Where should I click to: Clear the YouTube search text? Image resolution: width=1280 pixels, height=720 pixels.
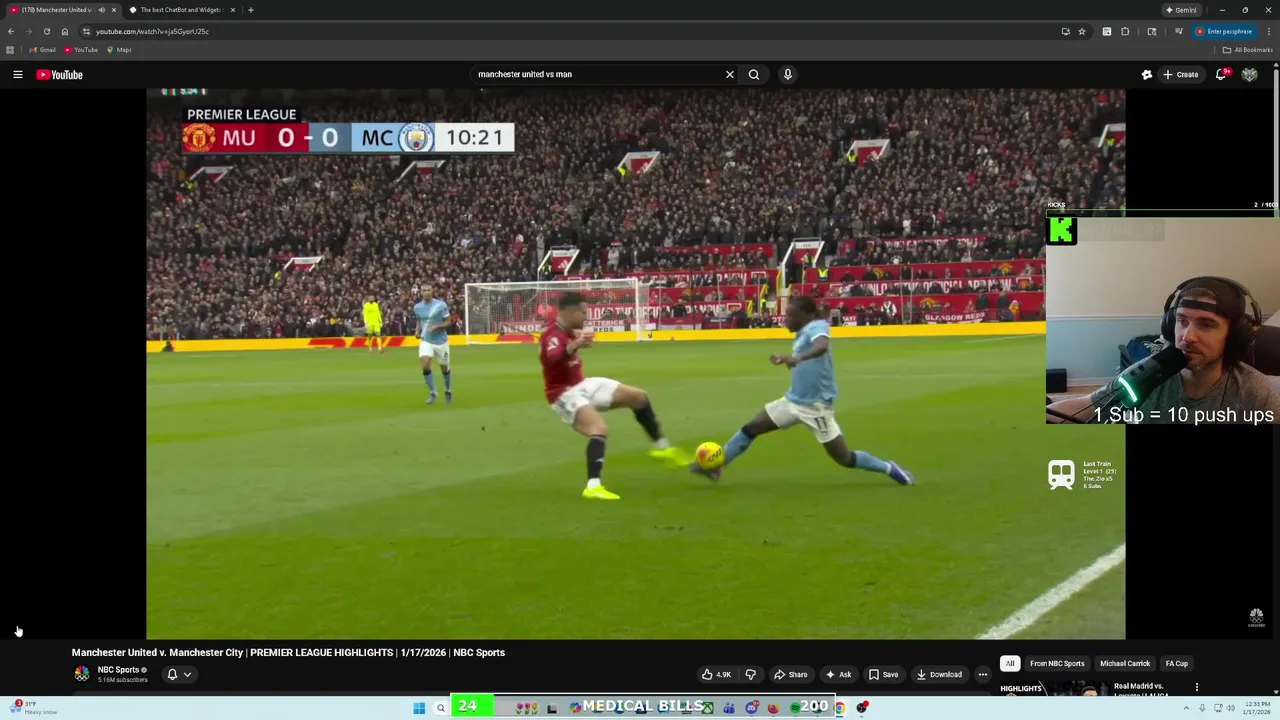click(x=730, y=74)
